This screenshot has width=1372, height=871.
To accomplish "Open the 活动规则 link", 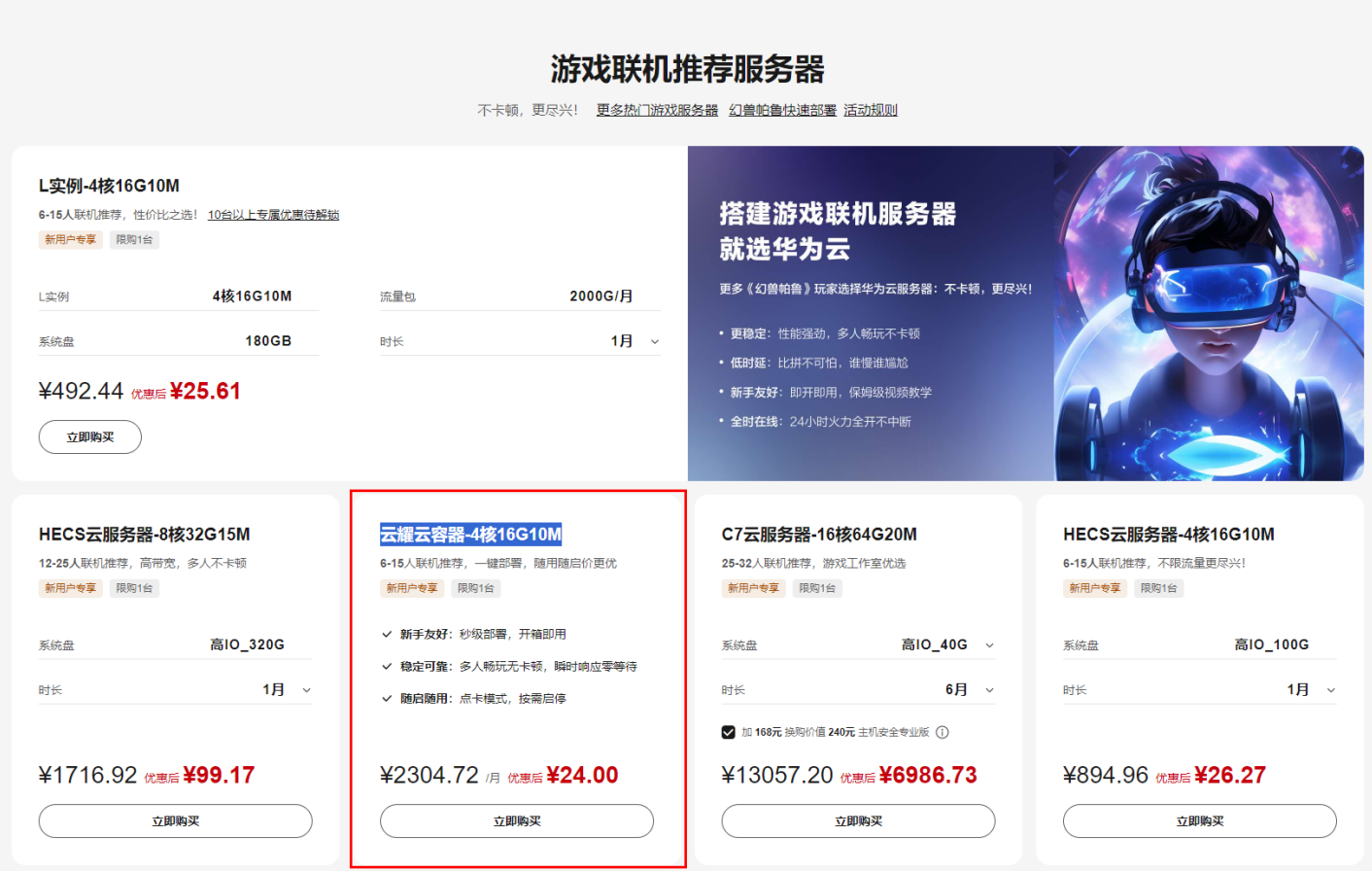I will pyautogui.click(x=871, y=110).
